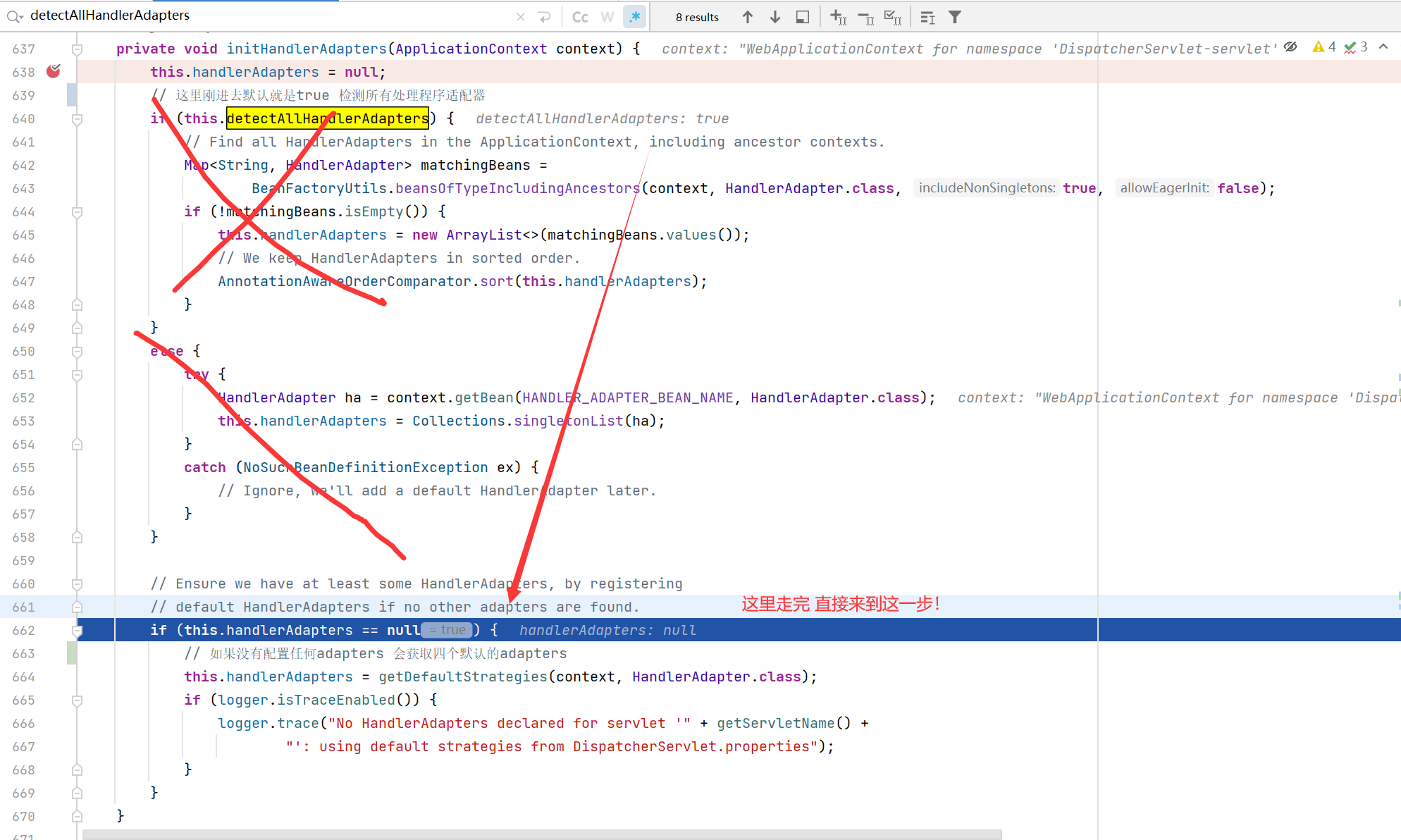The width and height of the screenshot is (1401, 840).
Task: Hide inline debugger values with eye icon
Action: 1290,47
